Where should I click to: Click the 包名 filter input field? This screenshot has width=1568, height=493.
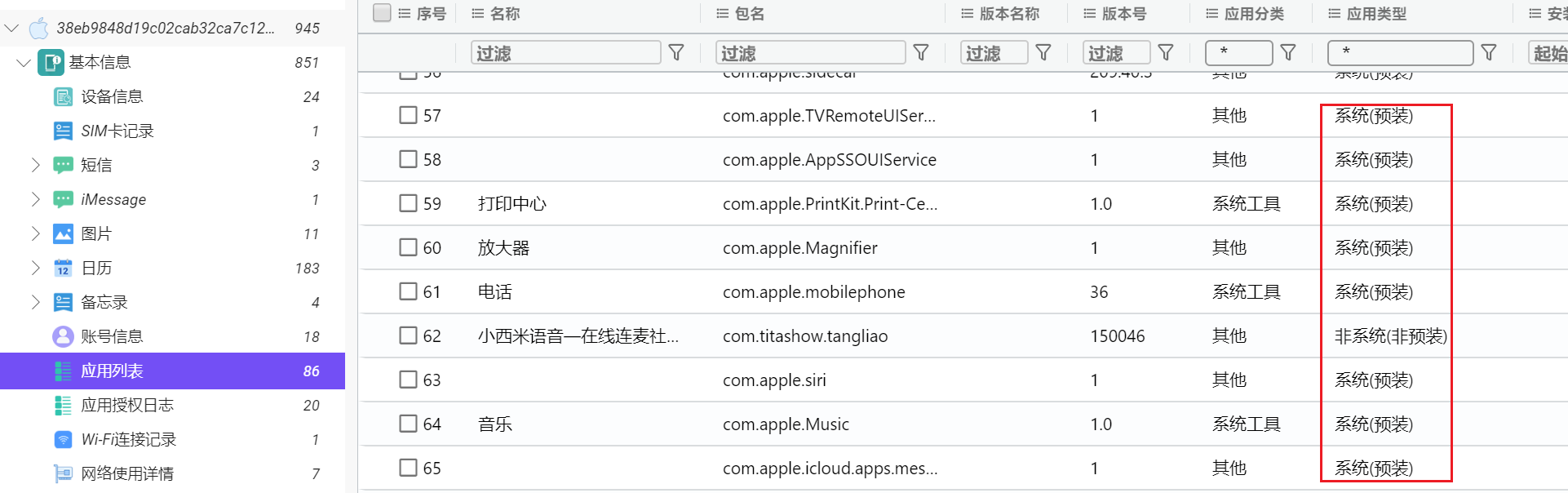pos(811,53)
